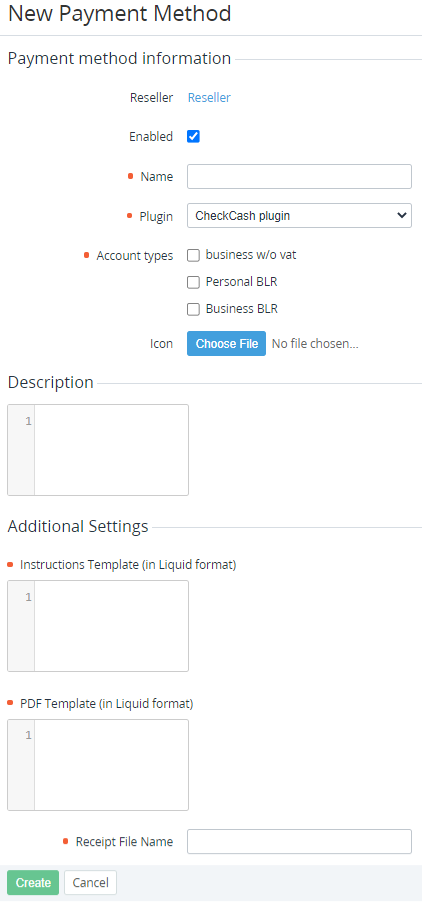Click the Name input field

(x=299, y=177)
